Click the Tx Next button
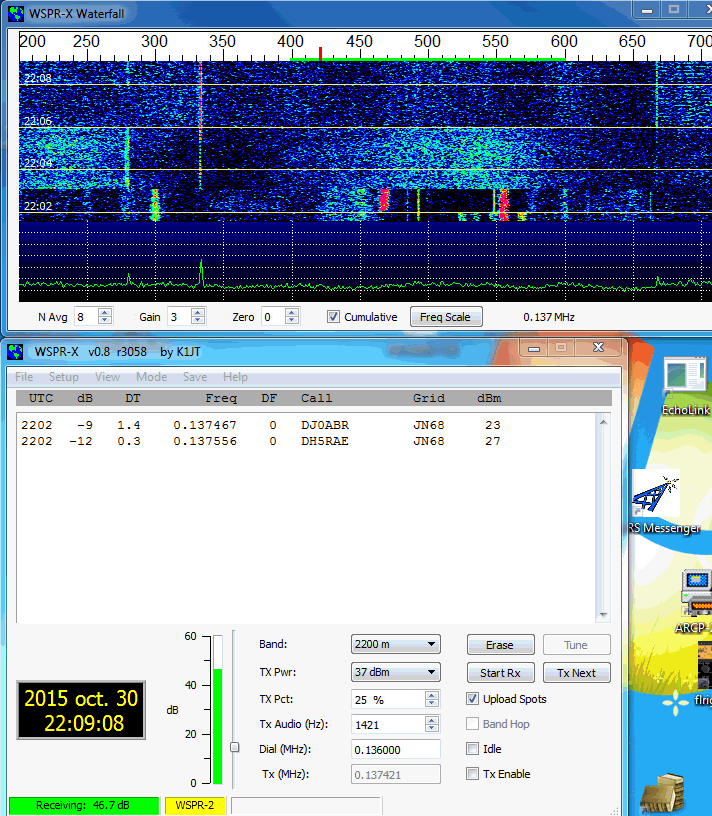The width and height of the screenshot is (712, 816). pos(576,673)
